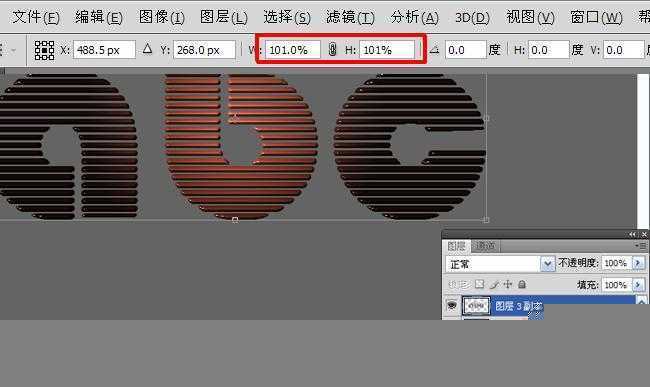Open the 窗口(W) menu
Viewport: 650px width, 387px height.
[x=596, y=17]
